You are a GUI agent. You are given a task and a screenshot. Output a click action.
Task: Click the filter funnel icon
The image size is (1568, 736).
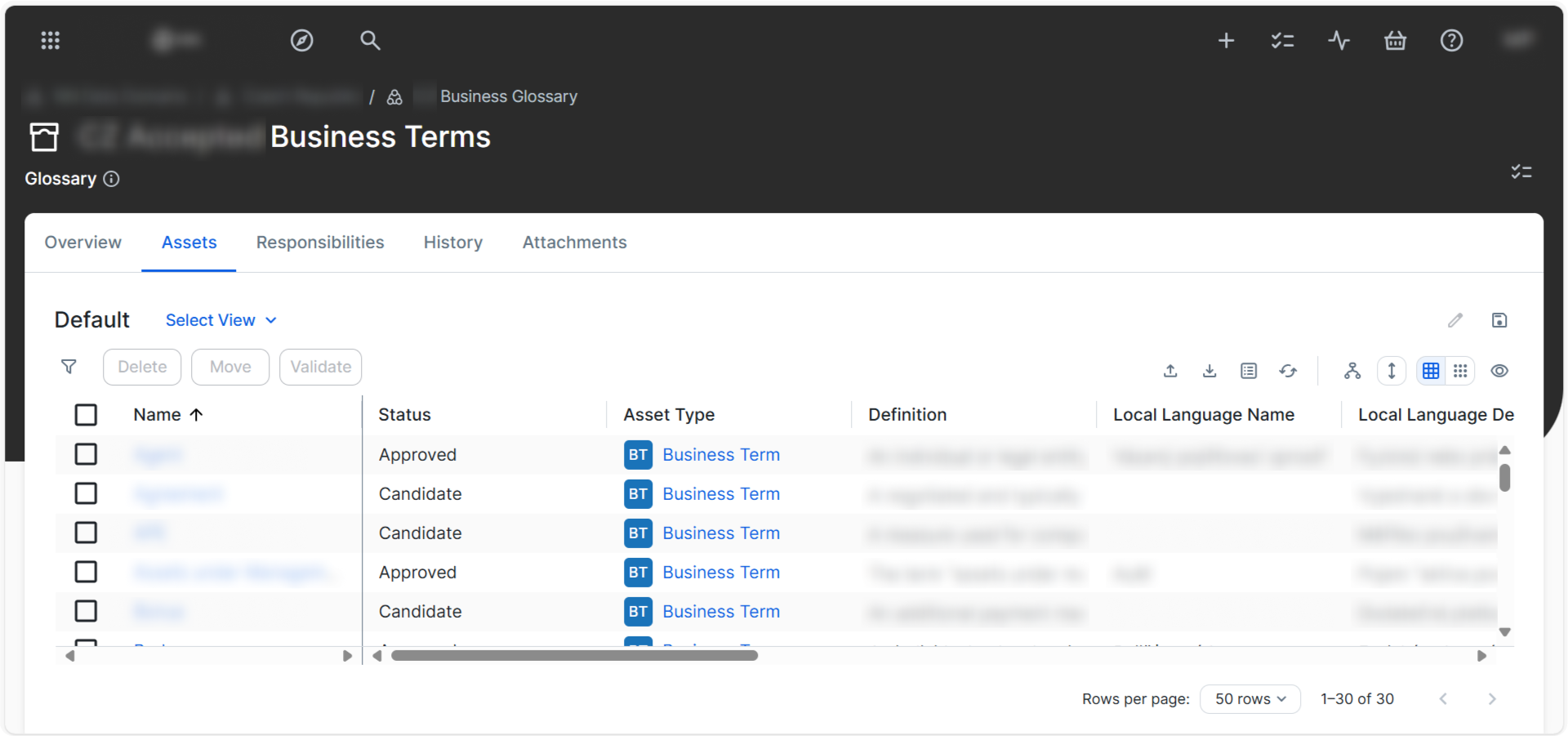(x=69, y=367)
